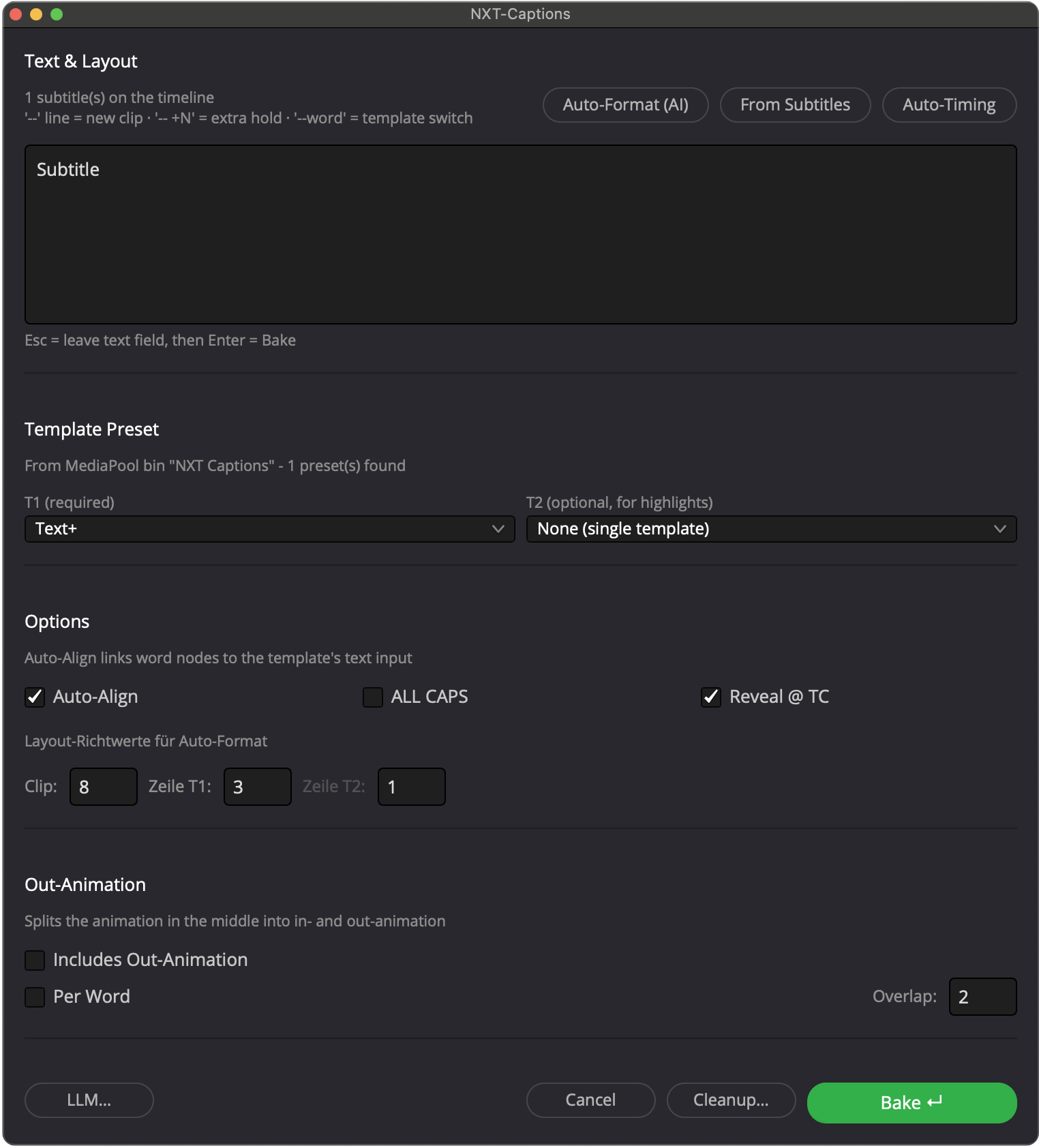Open the LLM settings button
This screenshot has height=1148, width=1039.
(89, 1100)
